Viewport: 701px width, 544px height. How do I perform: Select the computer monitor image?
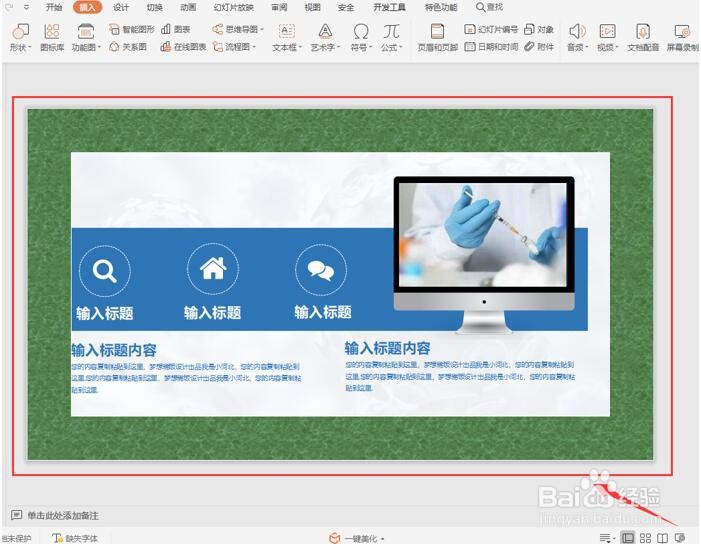coord(484,255)
